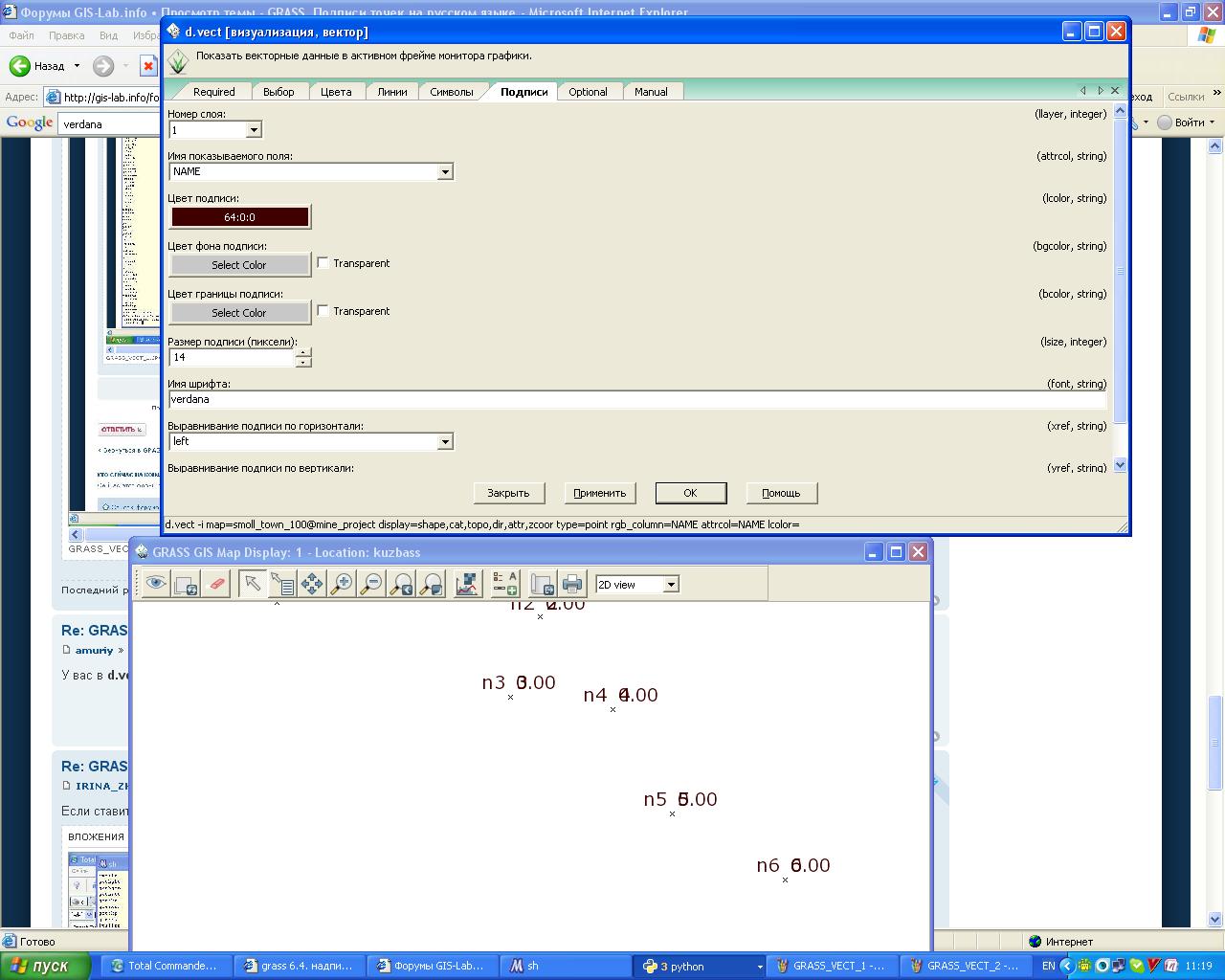The width and height of the screenshot is (1225, 980).
Task: Click the tab scroll right arrow in d.vect
Action: [x=1101, y=91]
